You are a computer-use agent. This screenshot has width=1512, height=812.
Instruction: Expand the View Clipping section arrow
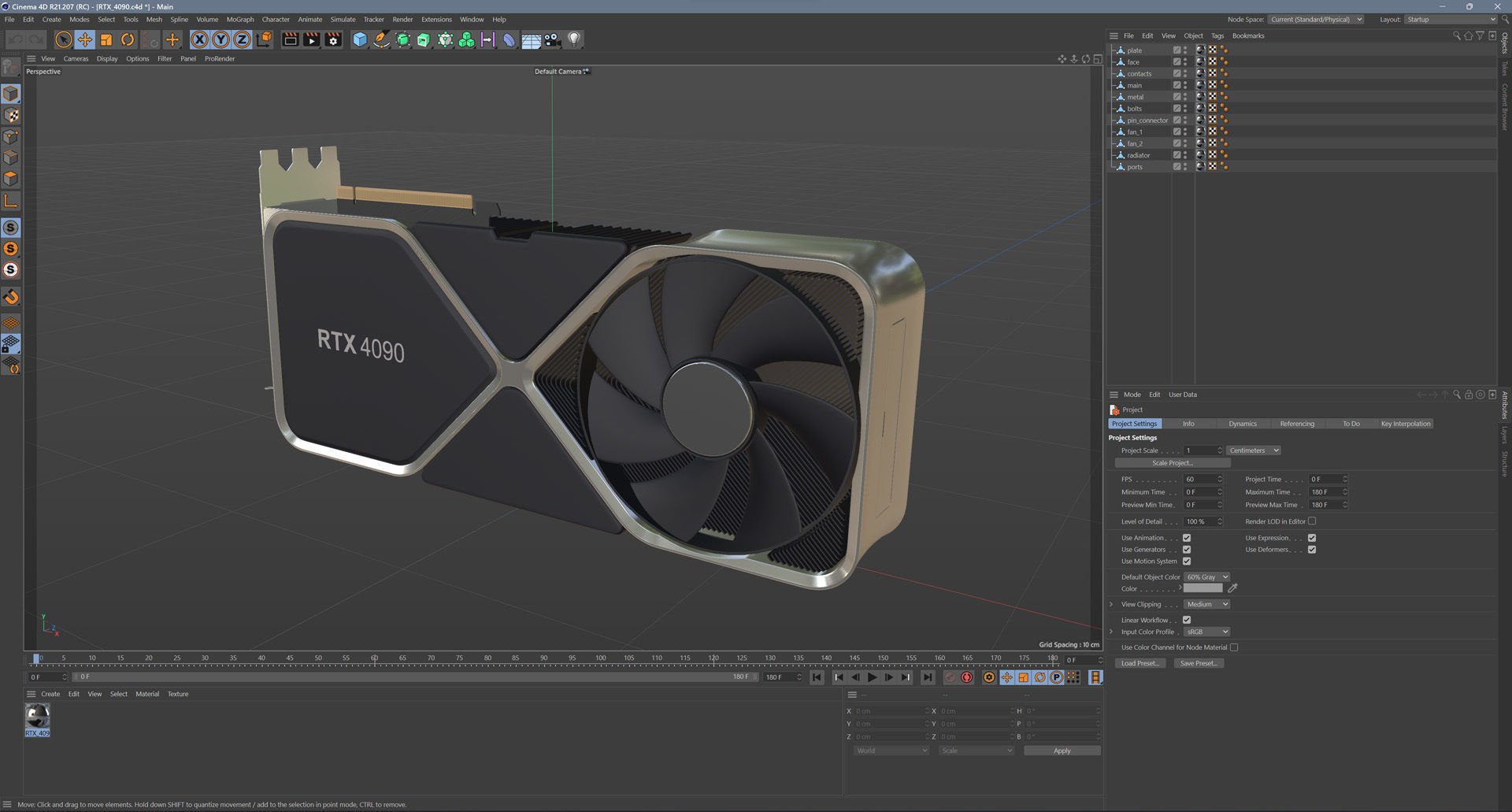point(1111,604)
